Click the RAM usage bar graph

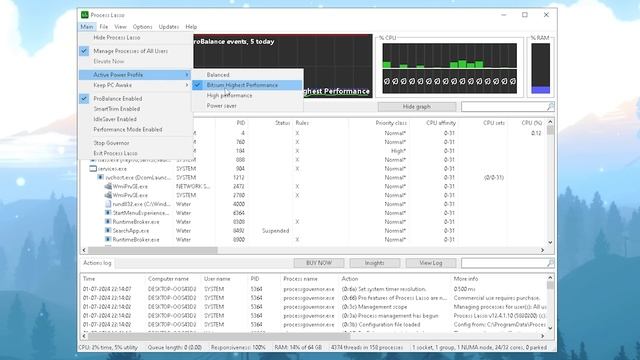540,69
